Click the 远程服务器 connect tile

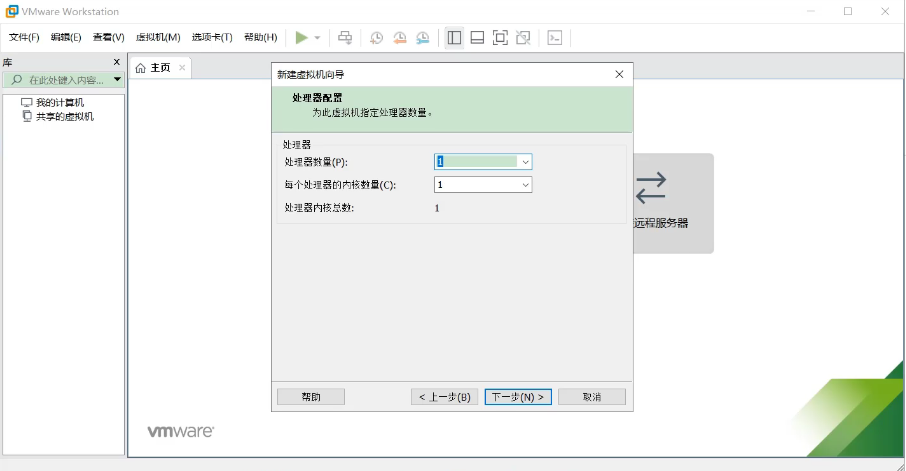[673, 203]
